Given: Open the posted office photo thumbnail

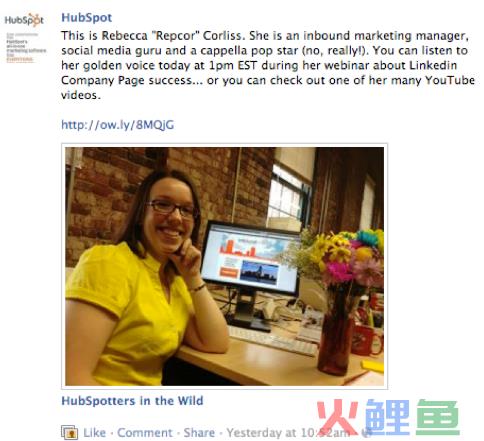Looking at the screenshot, I should [x=224, y=266].
